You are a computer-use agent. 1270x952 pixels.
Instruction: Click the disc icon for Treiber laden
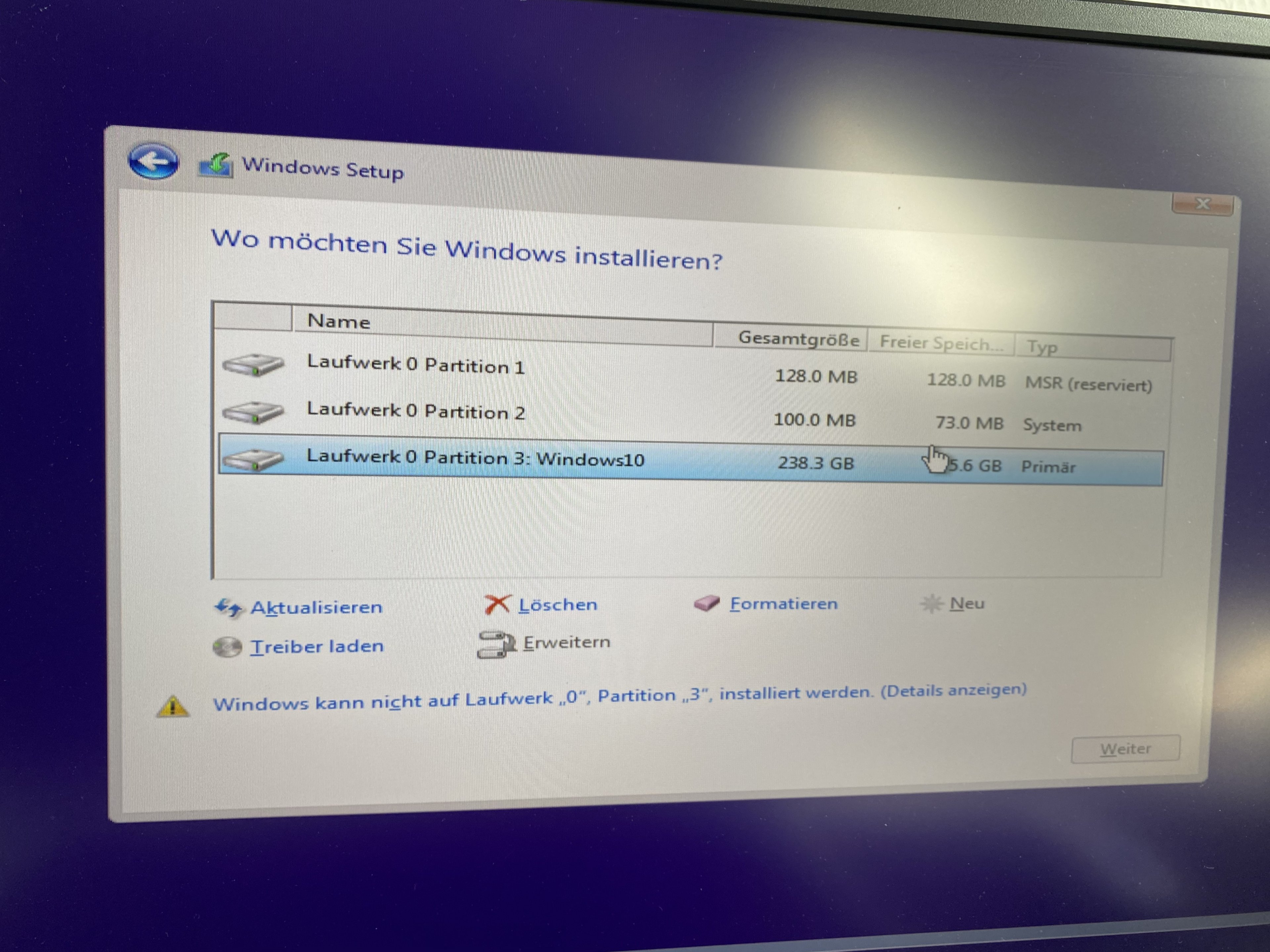pyautogui.click(x=227, y=647)
